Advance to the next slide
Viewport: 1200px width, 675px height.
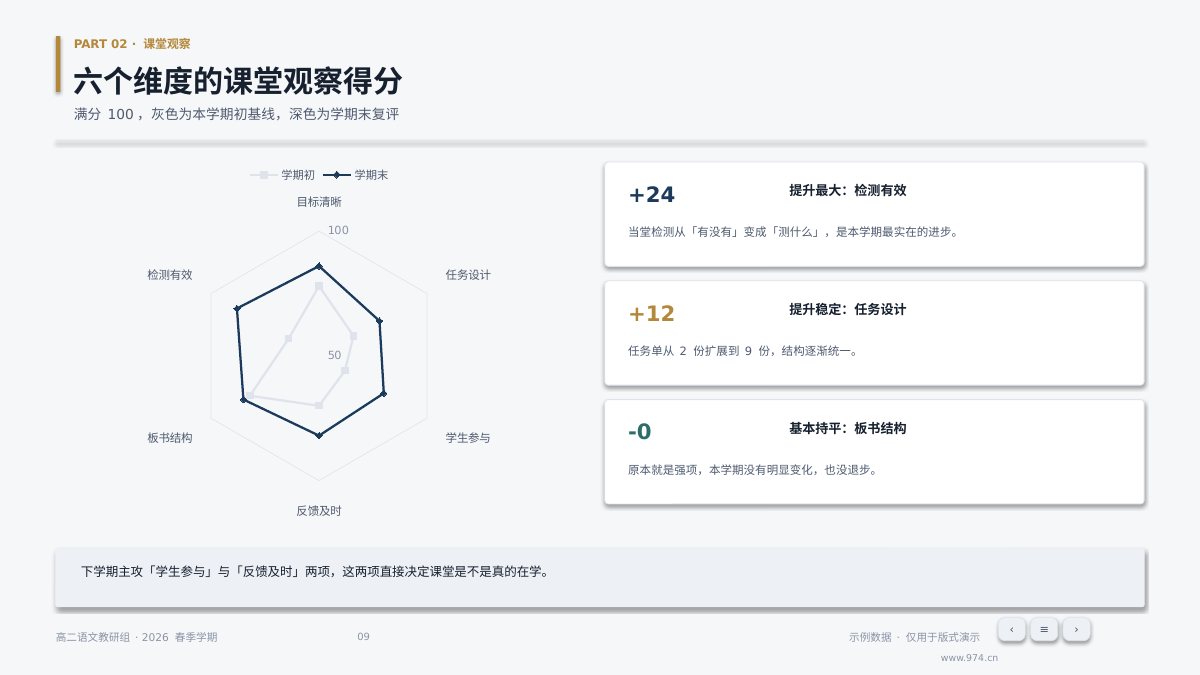[1076, 629]
